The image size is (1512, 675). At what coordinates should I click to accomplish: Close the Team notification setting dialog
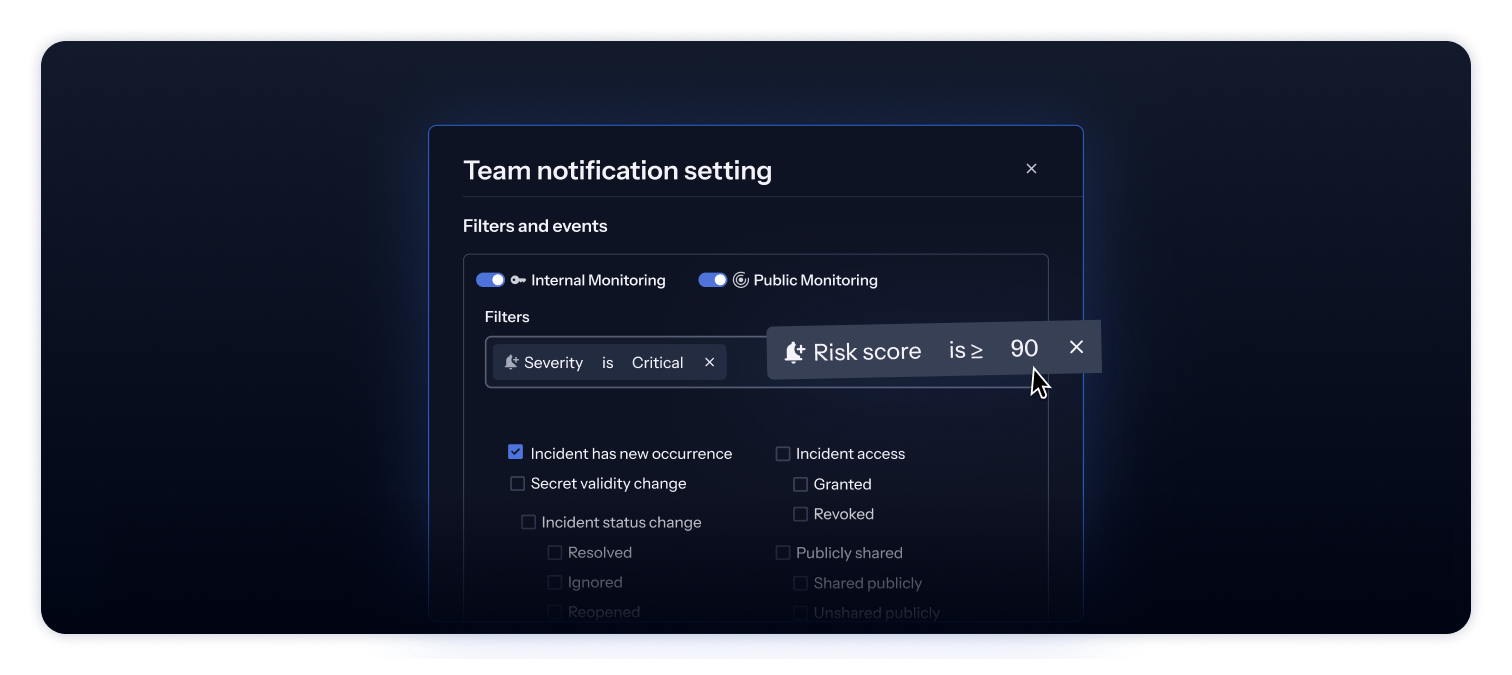1031,169
